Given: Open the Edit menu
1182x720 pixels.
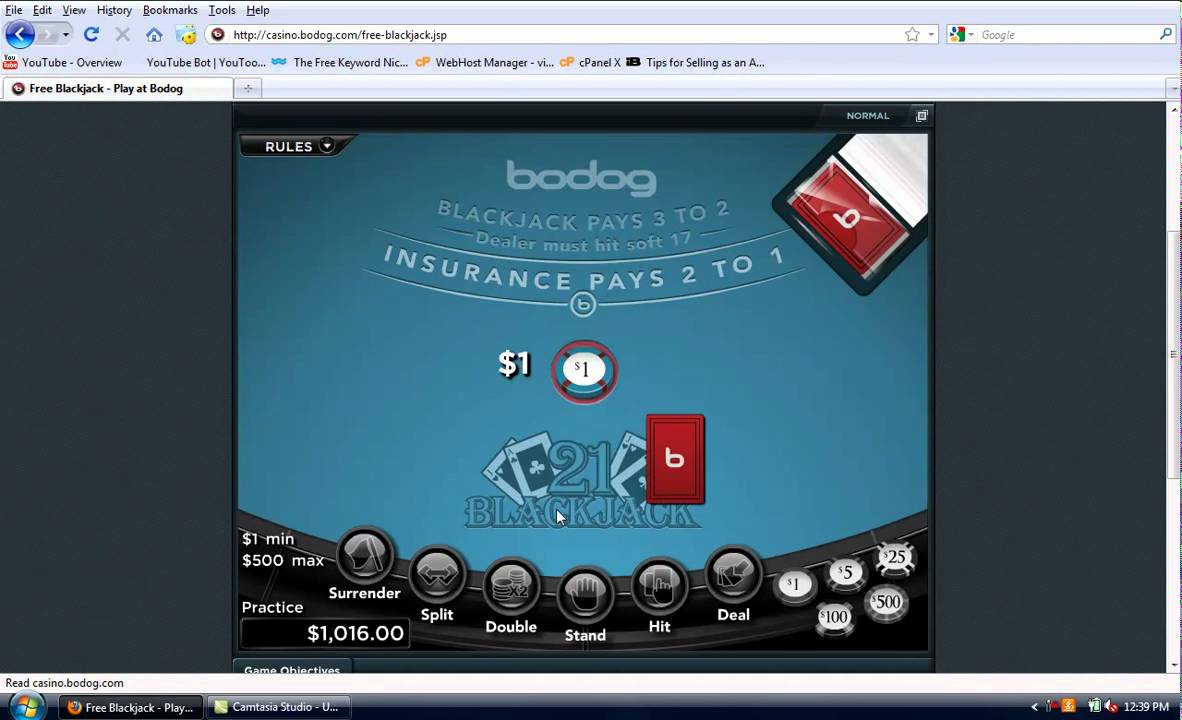Looking at the screenshot, I should coord(42,10).
